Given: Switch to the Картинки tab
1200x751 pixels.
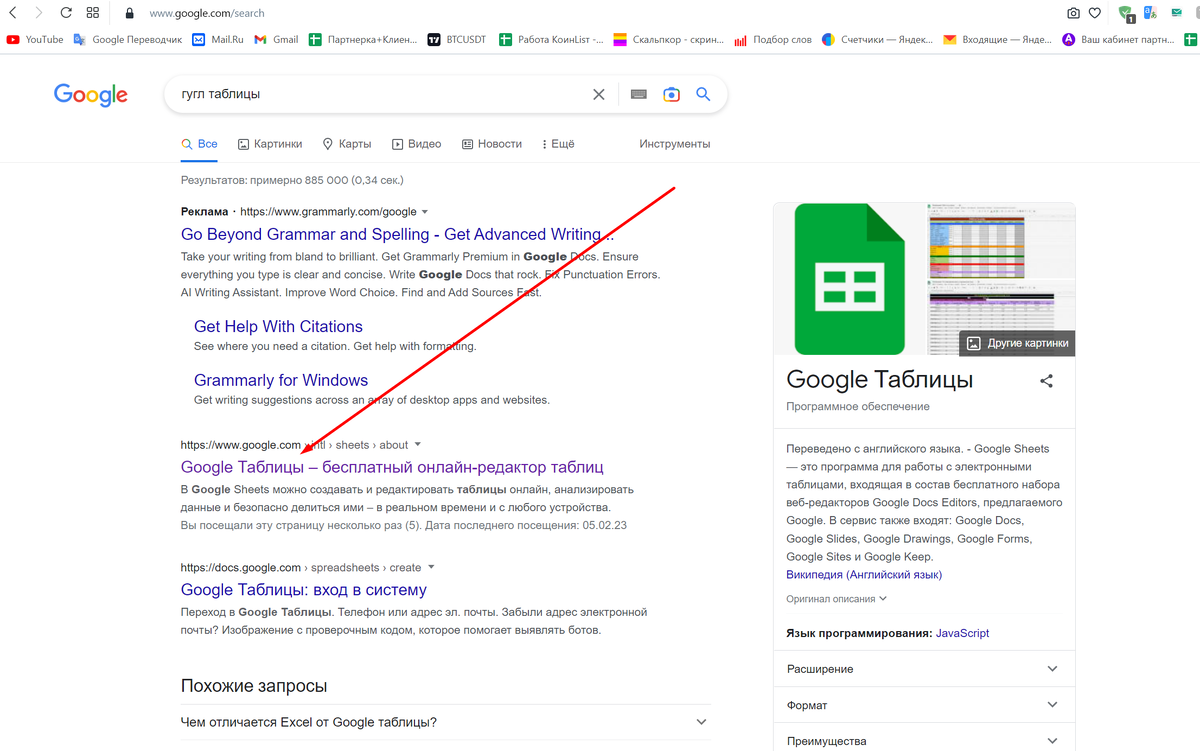Looking at the screenshot, I should click(x=270, y=144).
